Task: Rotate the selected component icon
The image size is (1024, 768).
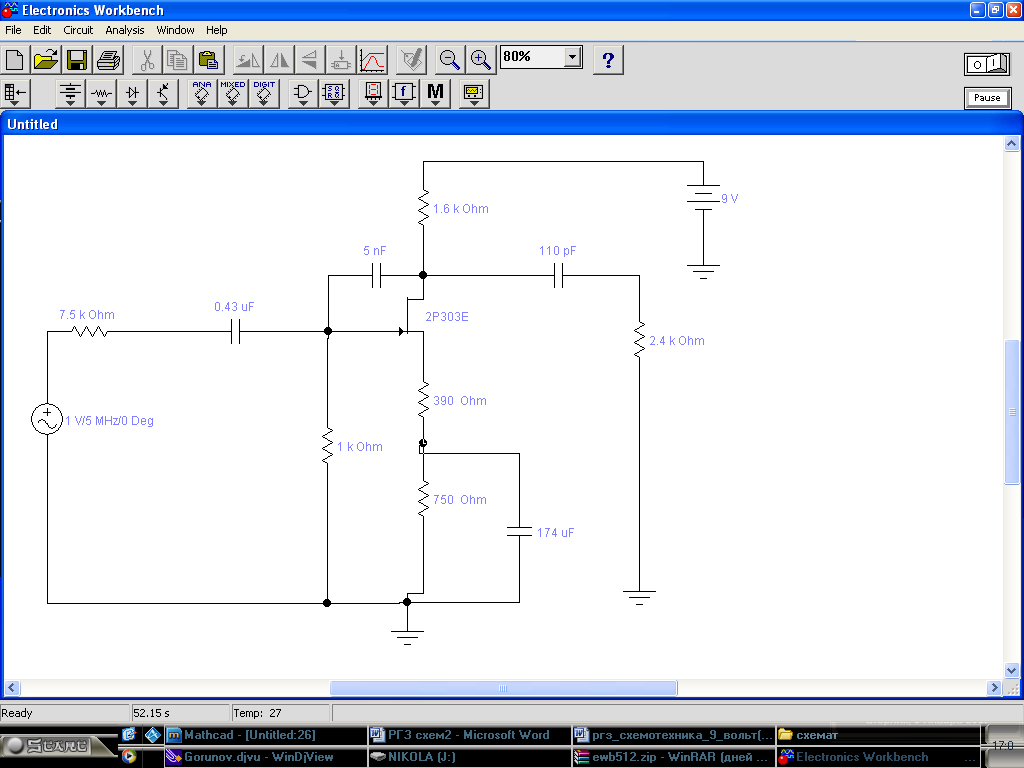Action: click(x=248, y=60)
